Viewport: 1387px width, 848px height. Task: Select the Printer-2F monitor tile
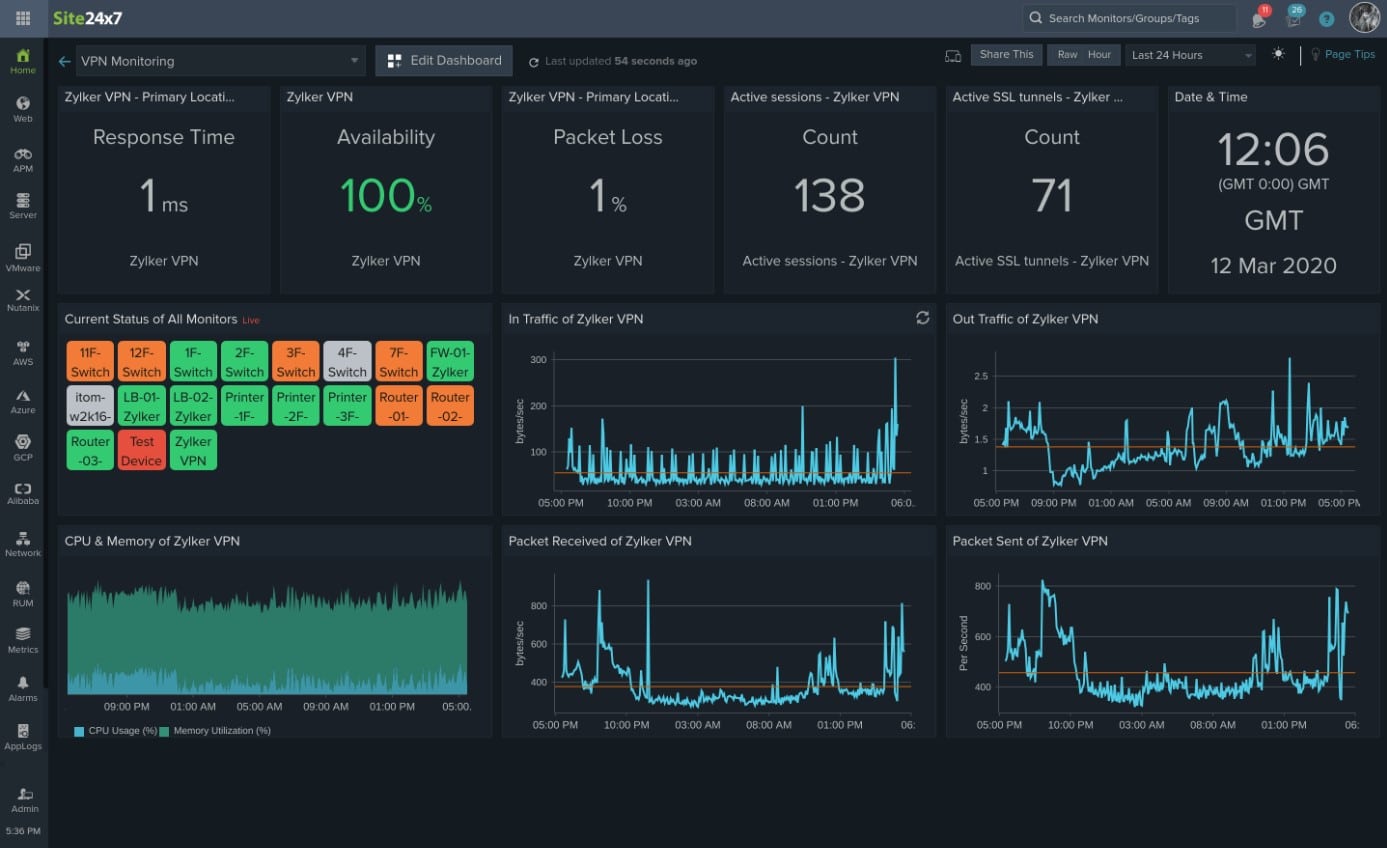[296, 406]
